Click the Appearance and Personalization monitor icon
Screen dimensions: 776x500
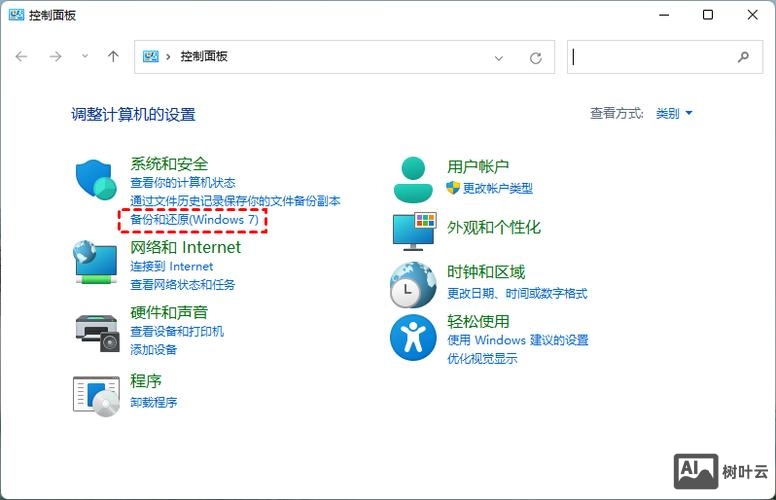point(414,232)
